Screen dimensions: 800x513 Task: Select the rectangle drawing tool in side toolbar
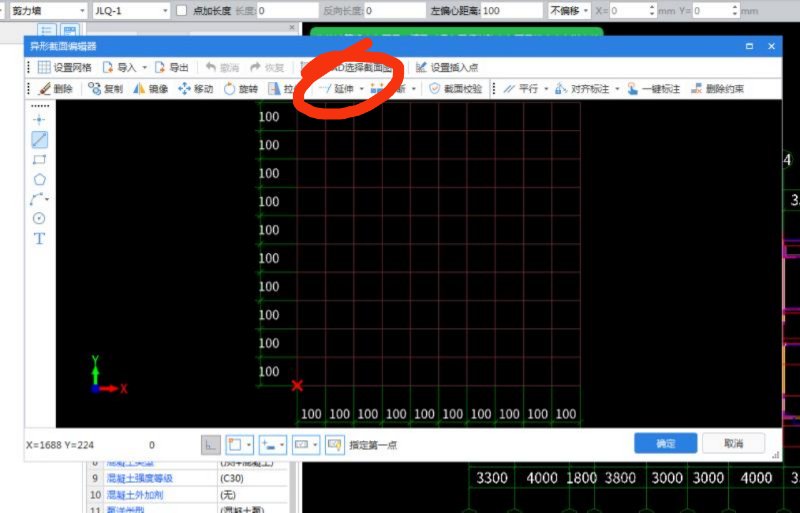pyautogui.click(x=39, y=160)
